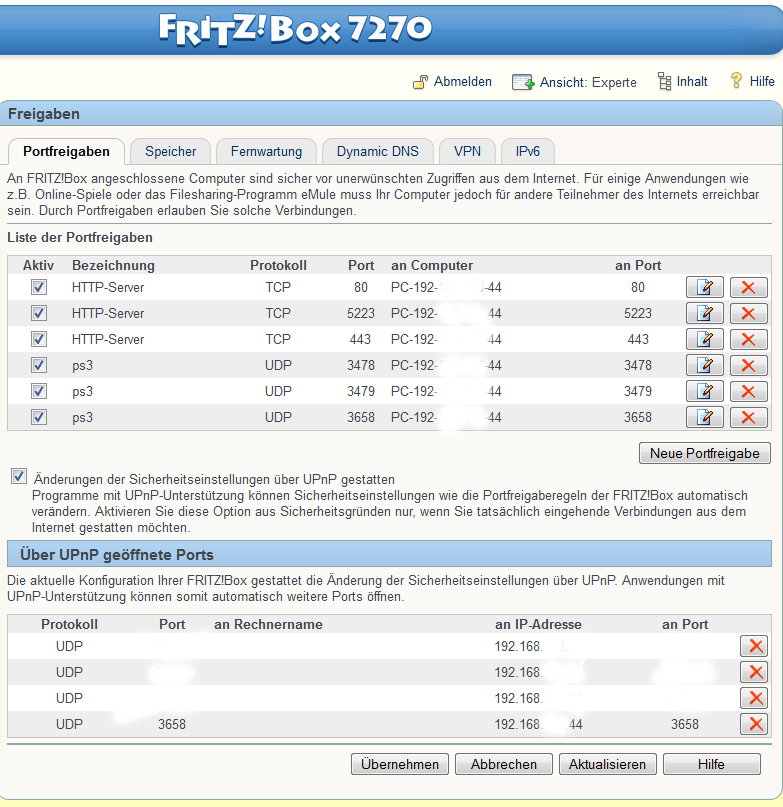
Task: Click Über UPnP geöffnete Ports heading
Action: (117, 555)
